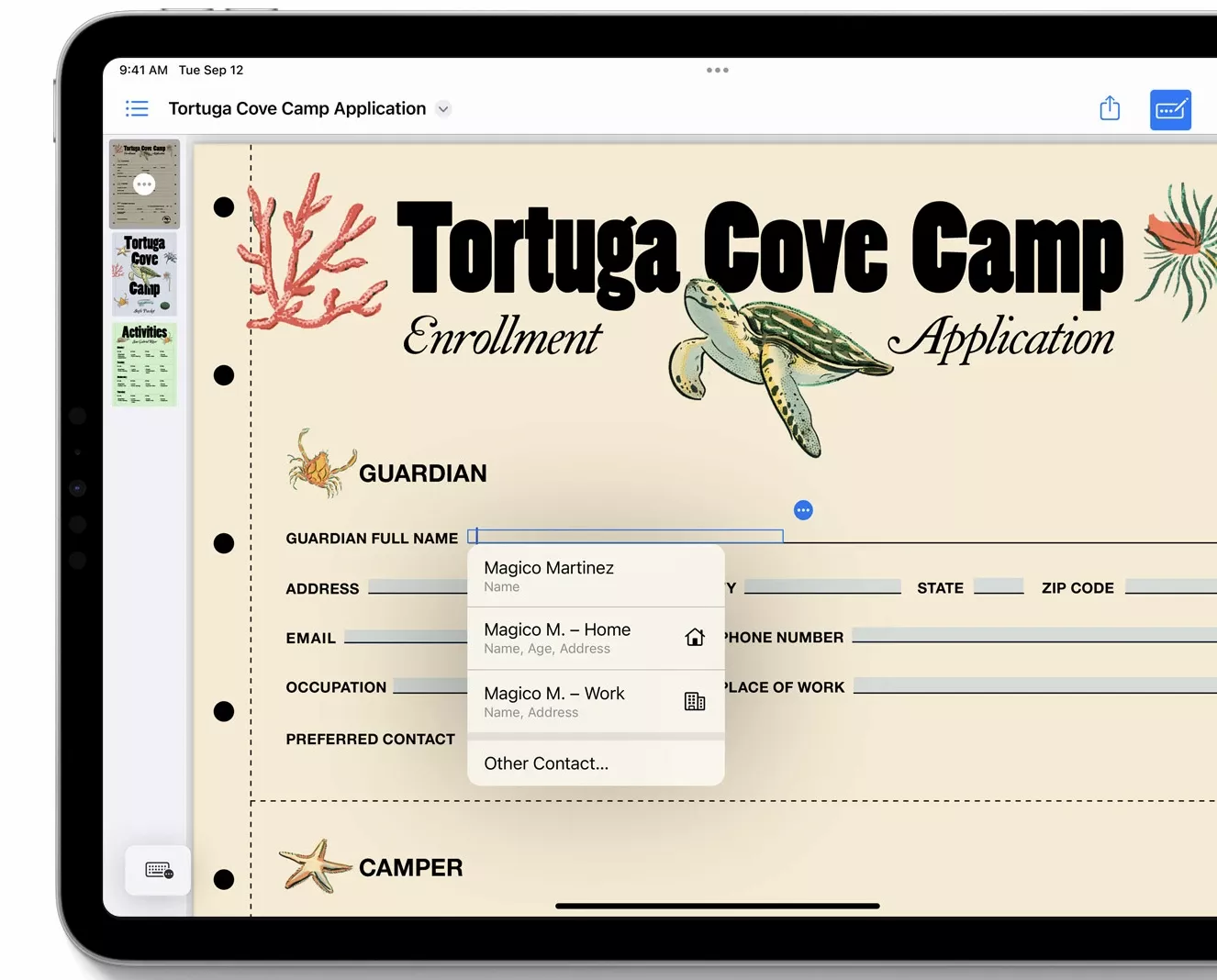Tap the home indicator bar
The height and width of the screenshot is (980, 1217).
tap(718, 906)
